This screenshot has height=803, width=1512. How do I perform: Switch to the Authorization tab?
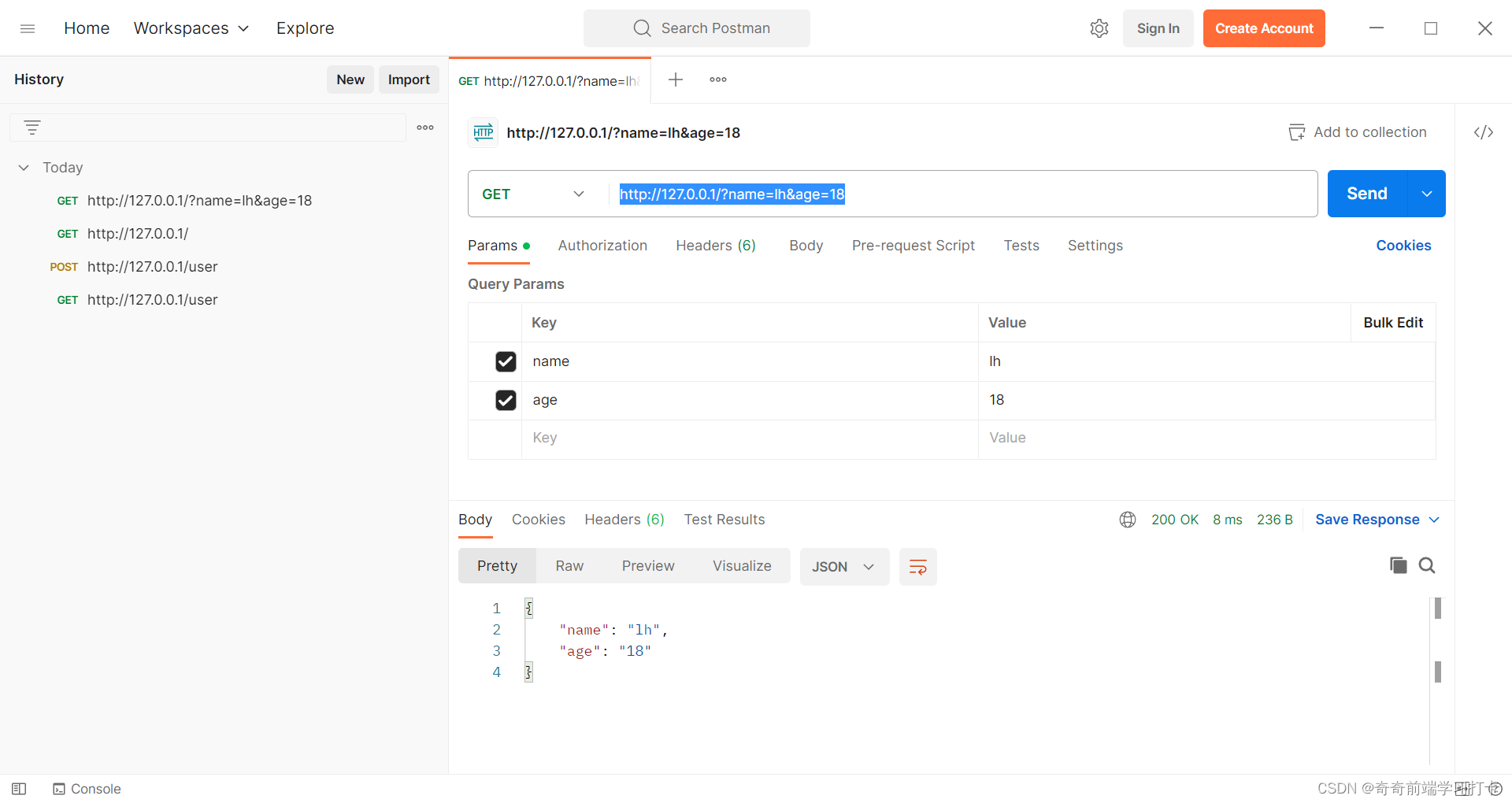pos(602,246)
